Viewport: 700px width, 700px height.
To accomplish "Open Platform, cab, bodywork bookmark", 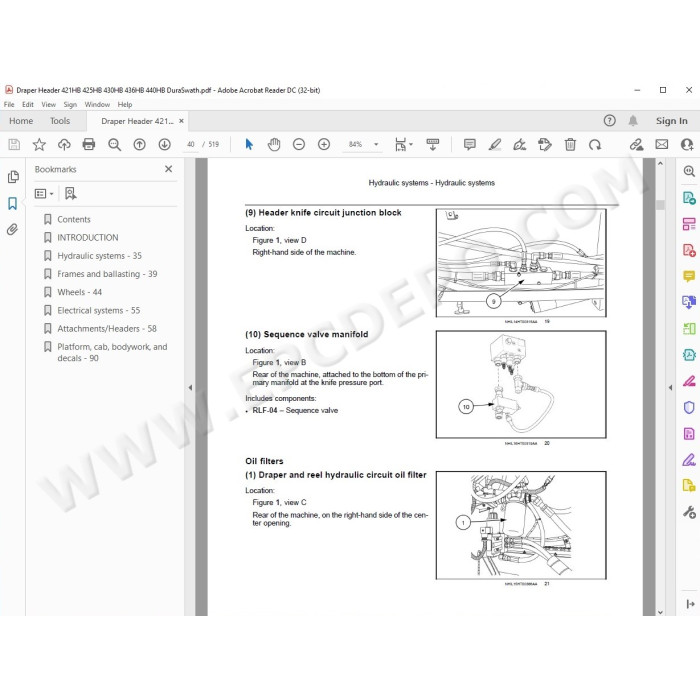I will click(x=112, y=352).
